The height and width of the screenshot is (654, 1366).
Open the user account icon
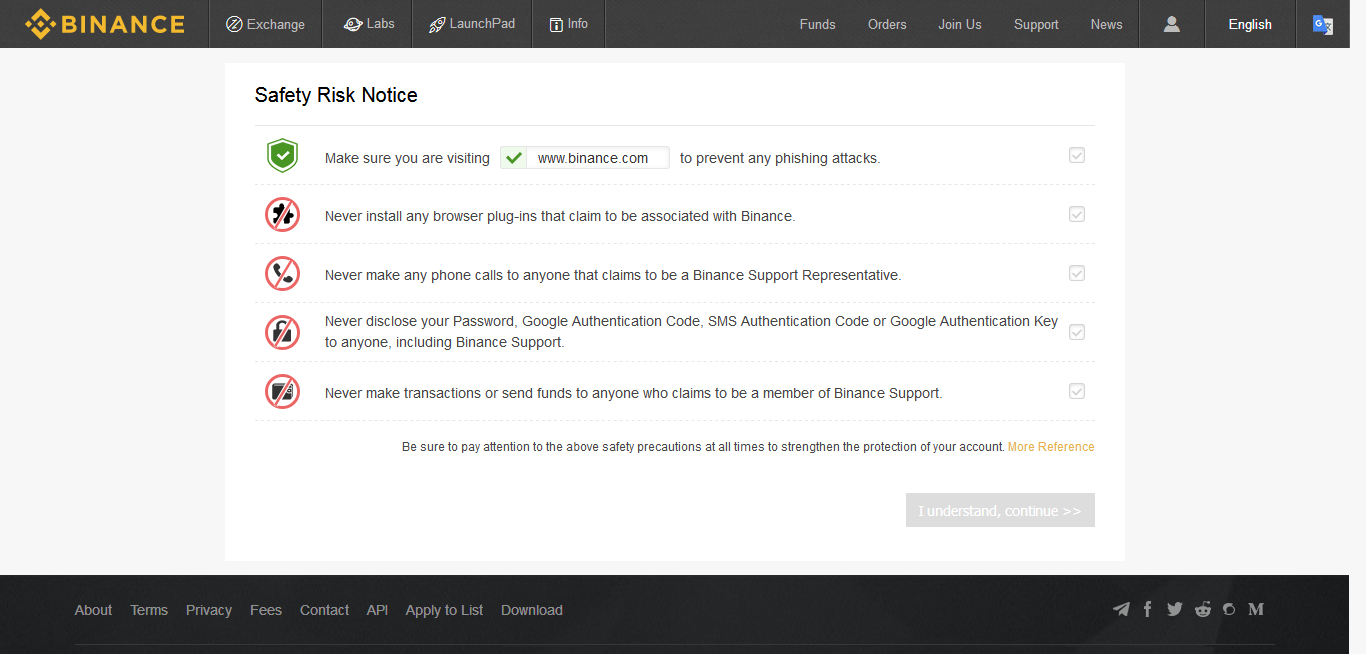1172,24
